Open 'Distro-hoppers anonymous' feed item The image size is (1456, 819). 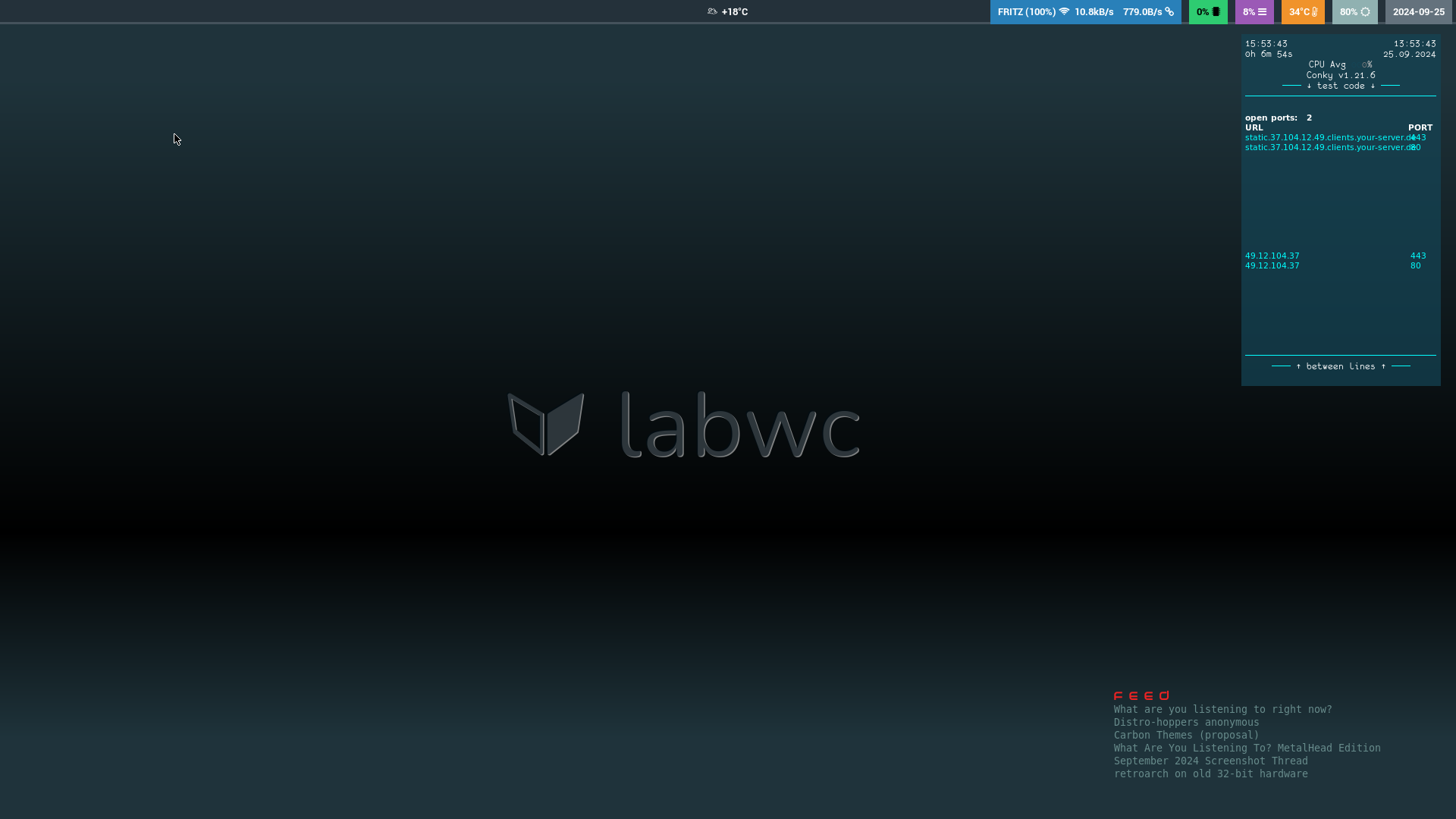tap(1186, 722)
